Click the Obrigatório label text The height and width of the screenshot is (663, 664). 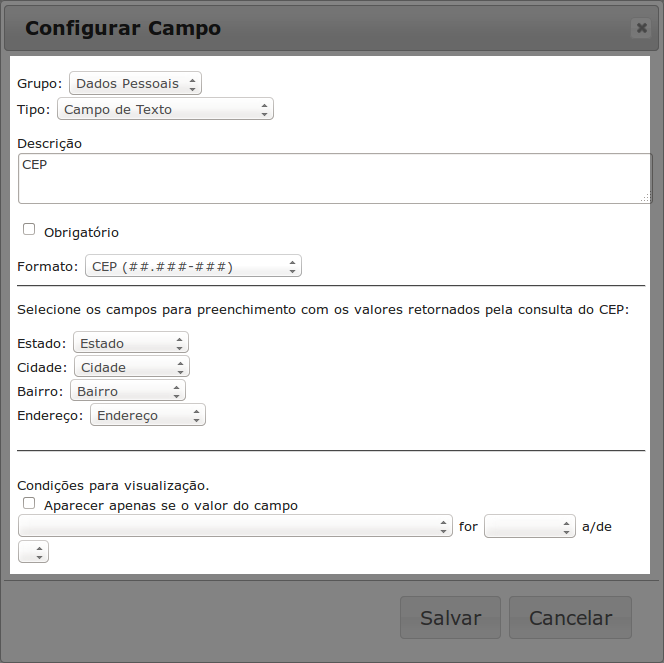[x=81, y=232]
